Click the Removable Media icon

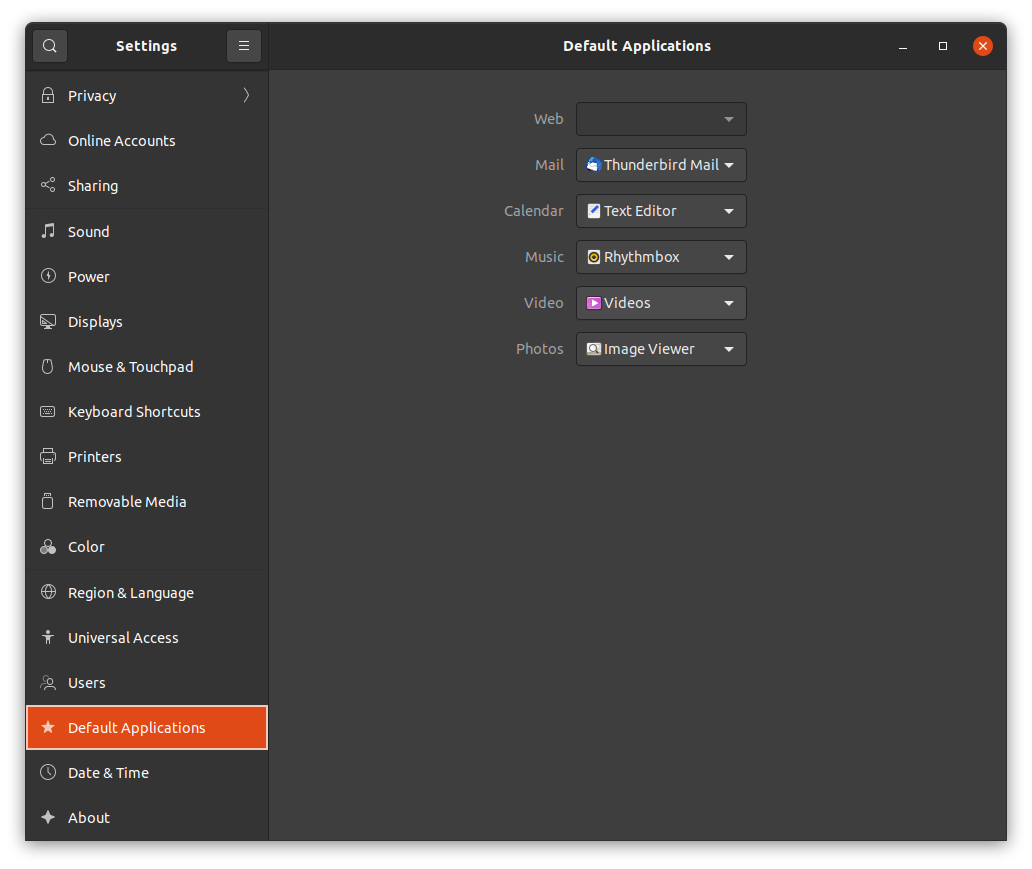pos(48,501)
